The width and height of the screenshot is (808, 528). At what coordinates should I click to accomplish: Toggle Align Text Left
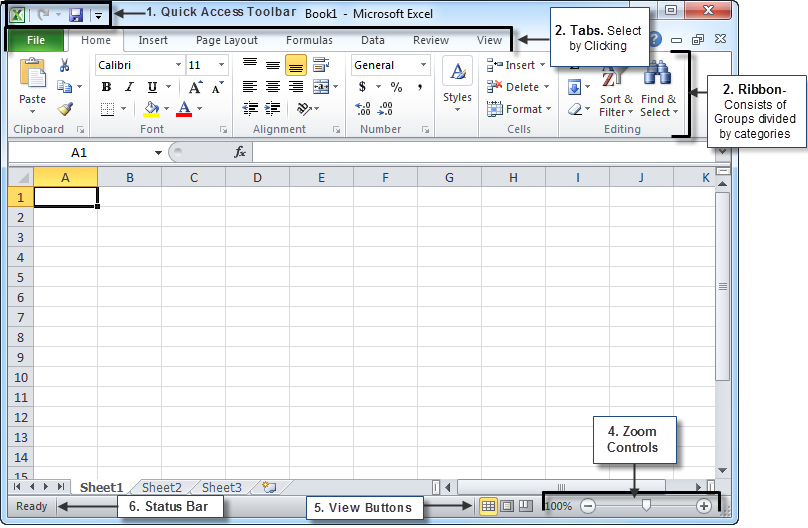pos(250,87)
